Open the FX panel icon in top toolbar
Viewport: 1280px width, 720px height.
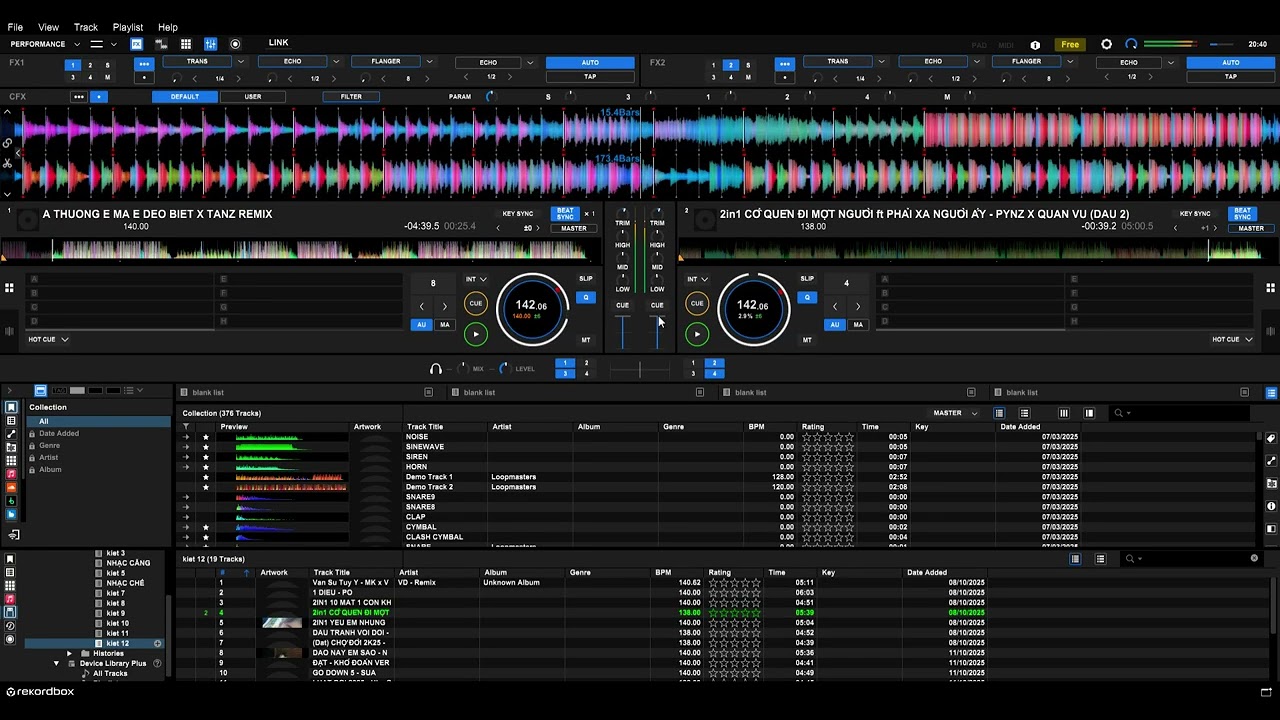[x=136, y=44]
